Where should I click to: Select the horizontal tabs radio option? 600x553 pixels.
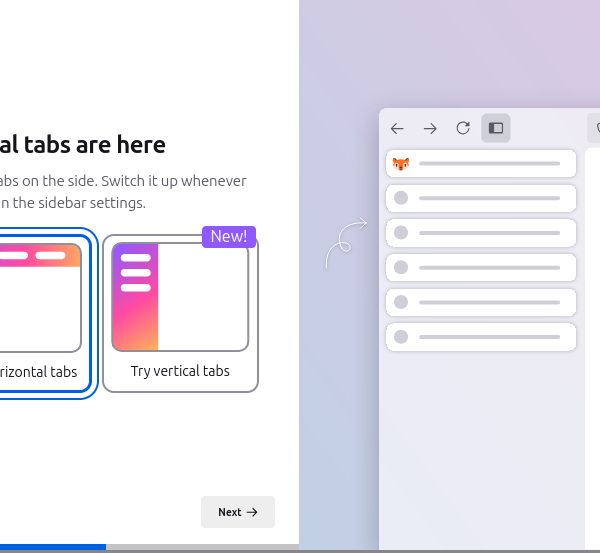coord(40,372)
